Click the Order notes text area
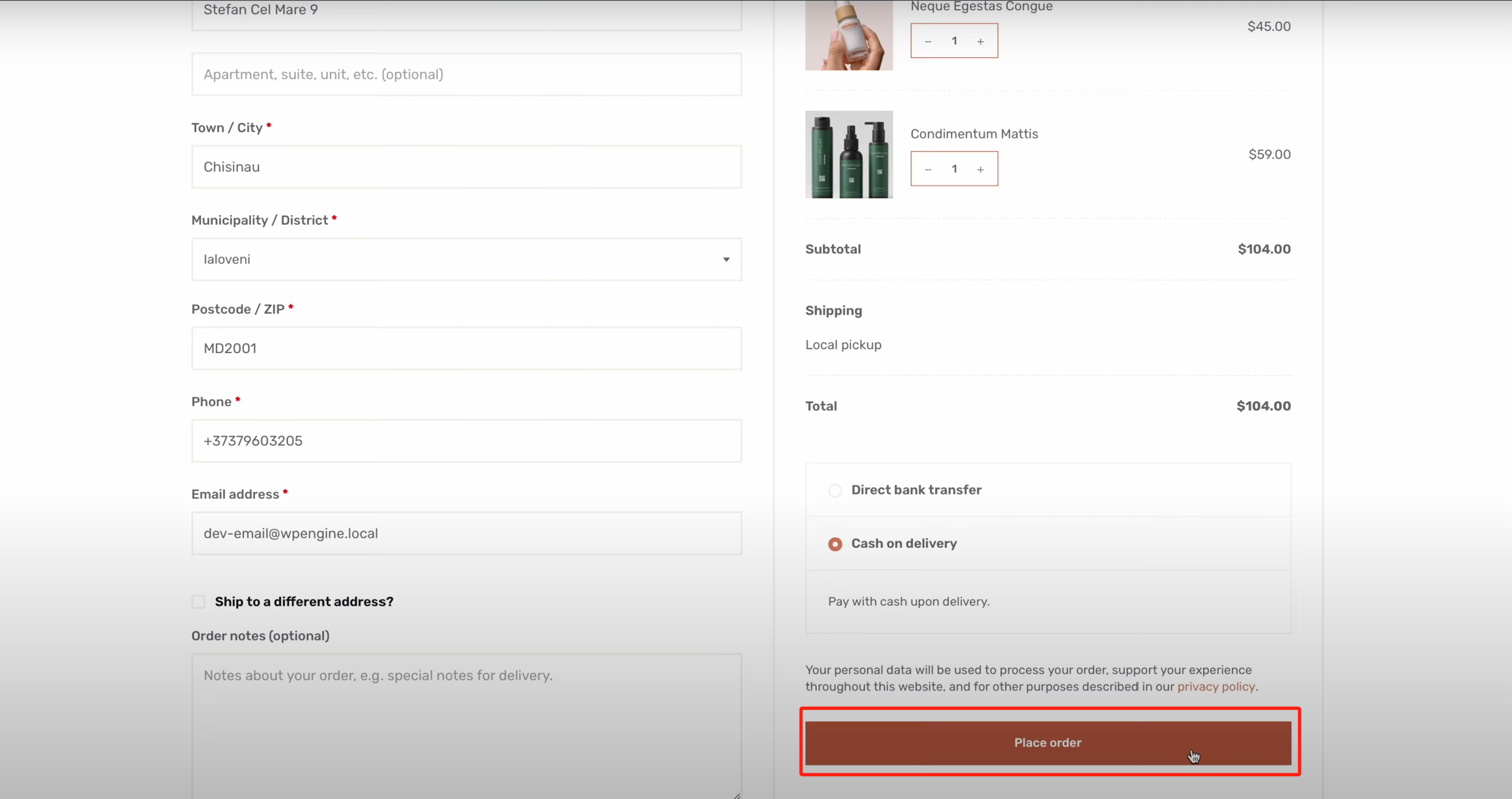Image resolution: width=1512 pixels, height=799 pixels. (x=466, y=723)
